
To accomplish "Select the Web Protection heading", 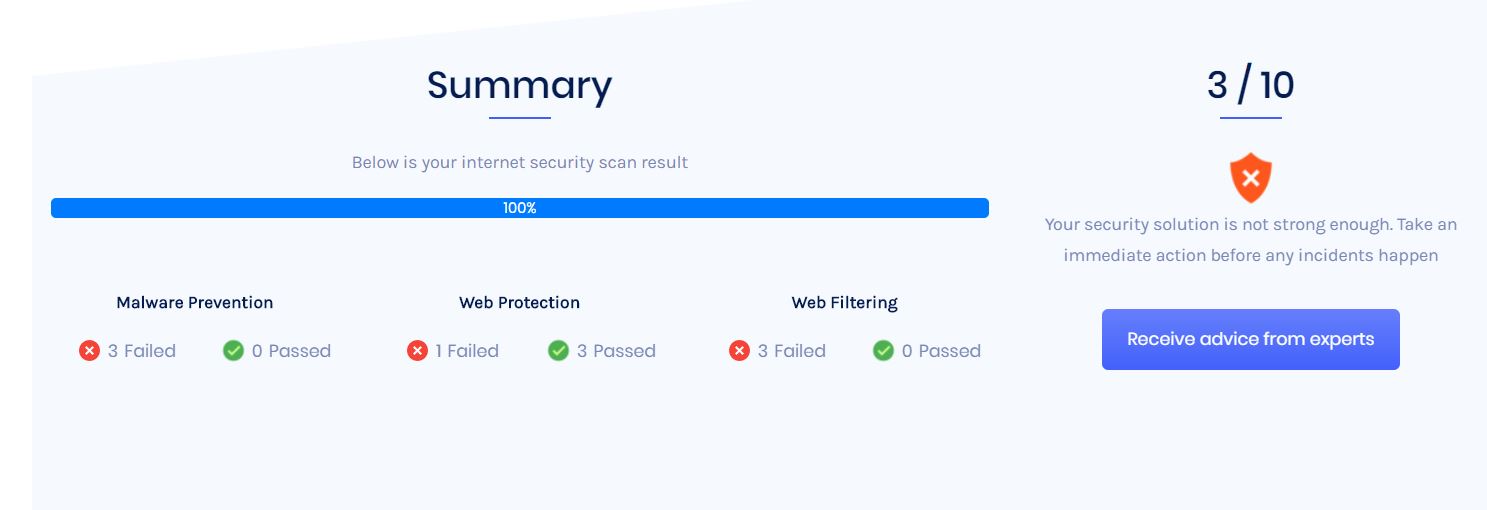I will (x=519, y=302).
